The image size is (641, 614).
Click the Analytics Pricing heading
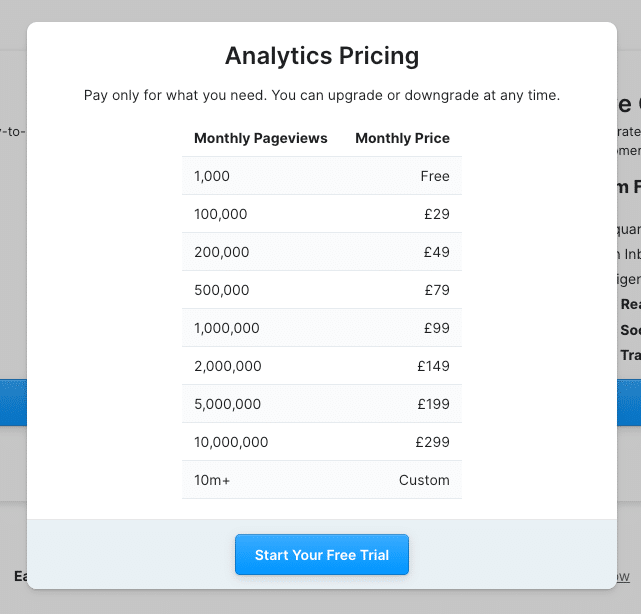(322, 56)
